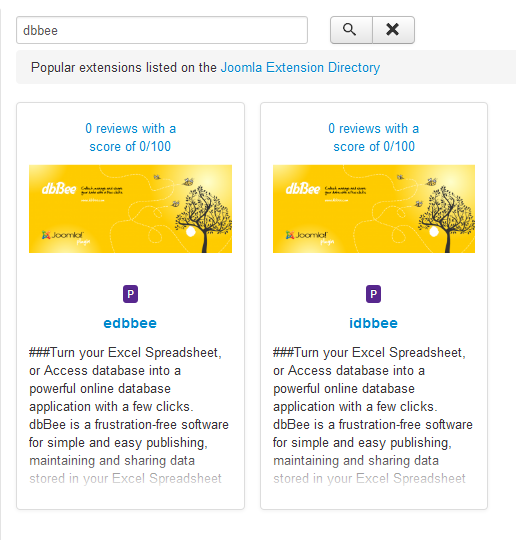
Task: Click the dbBee banner image for edbbee
Action: click(130, 209)
